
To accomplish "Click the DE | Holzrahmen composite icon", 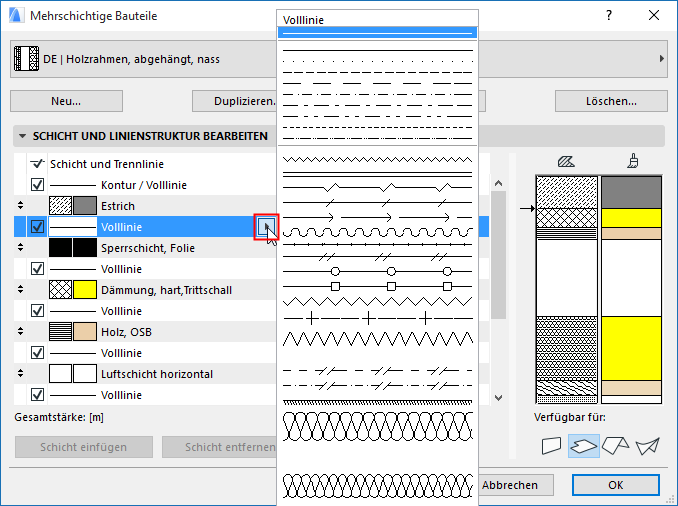I will pyautogui.click(x=26, y=59).
